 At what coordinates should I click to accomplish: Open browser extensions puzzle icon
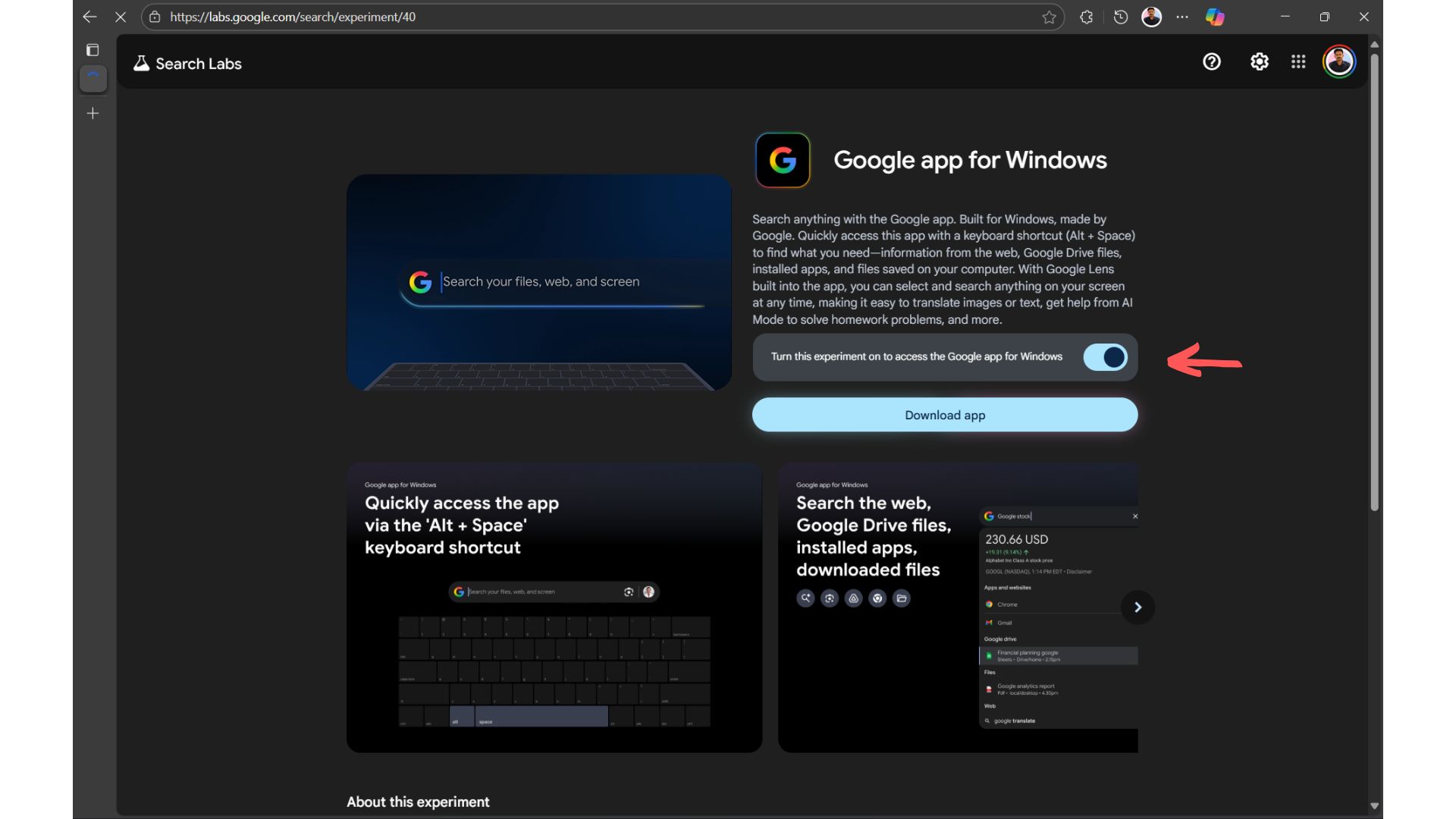tap(1086, 17)
